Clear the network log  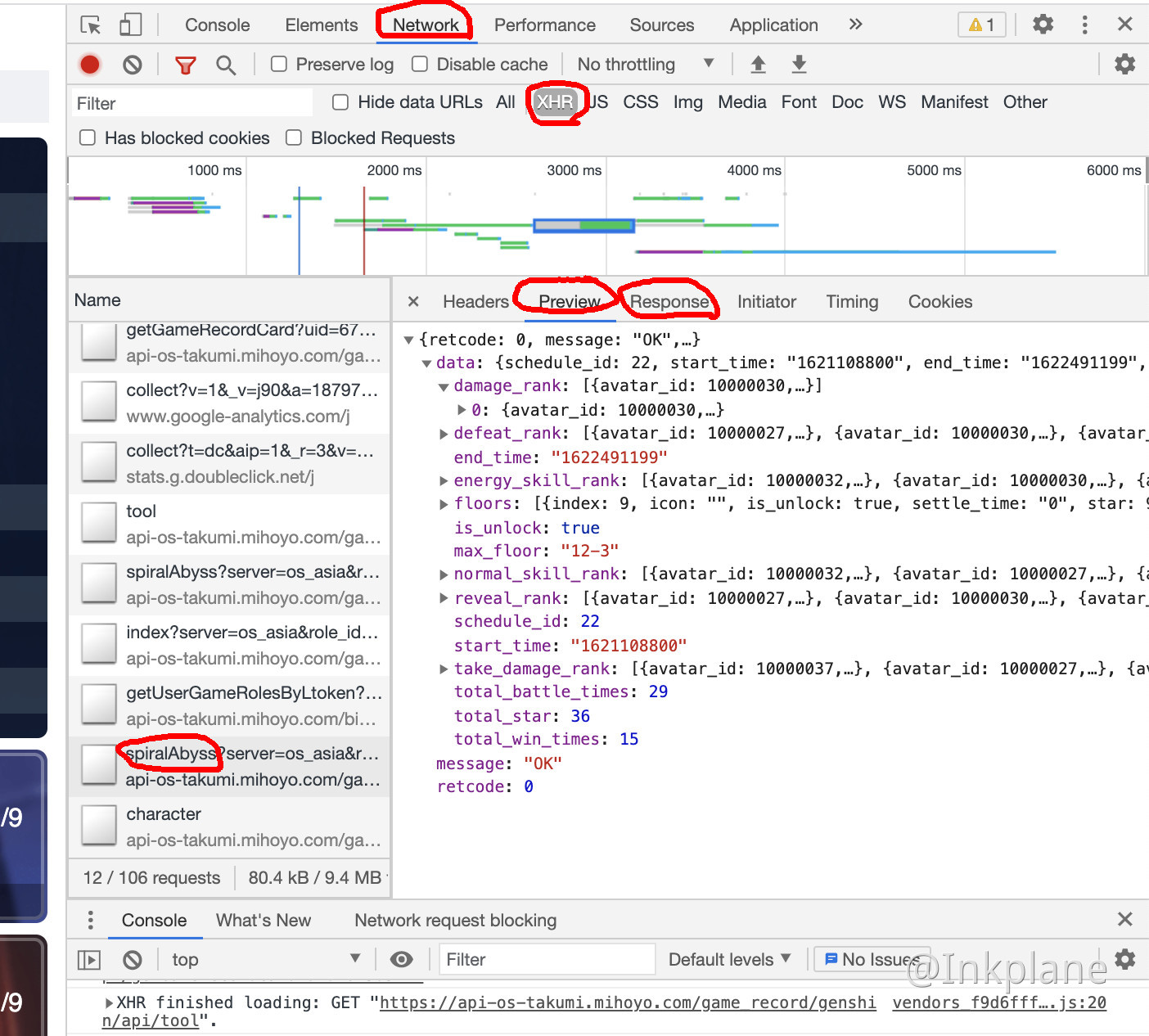(x=133, y=65)
